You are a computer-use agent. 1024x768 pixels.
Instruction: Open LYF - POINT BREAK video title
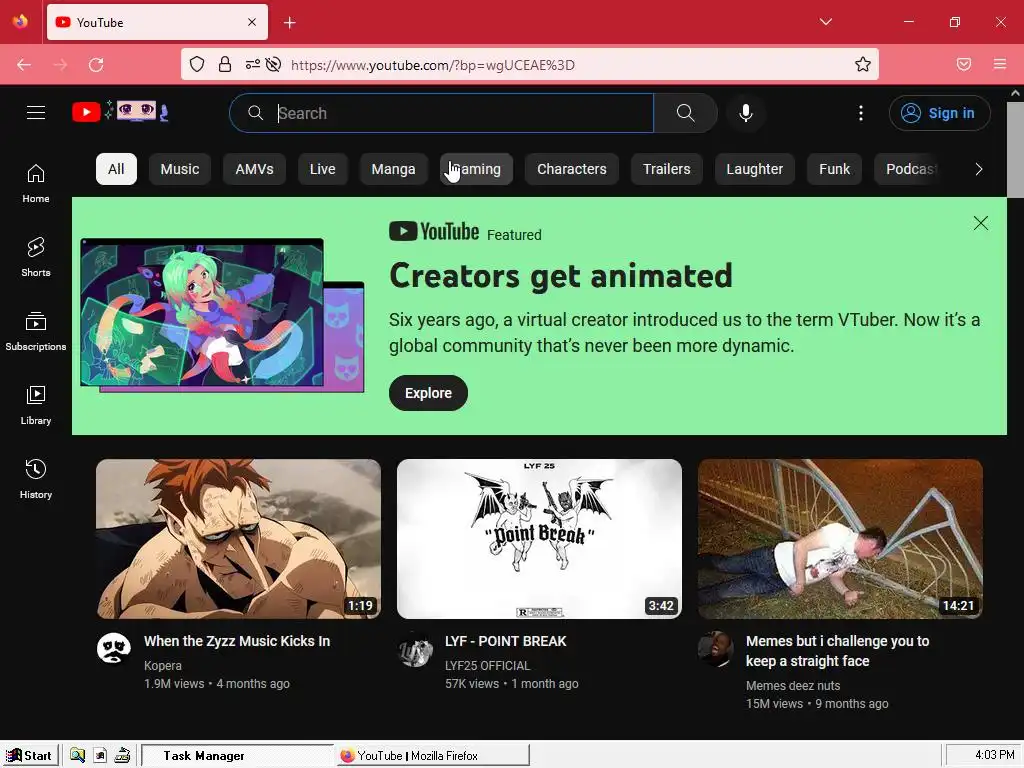pos(506,641)
